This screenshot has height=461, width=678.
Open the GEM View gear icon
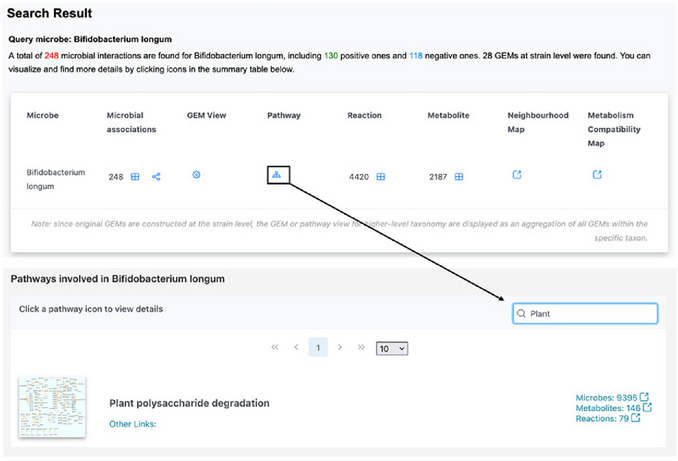pyautogui.click(x=196, y=175)
